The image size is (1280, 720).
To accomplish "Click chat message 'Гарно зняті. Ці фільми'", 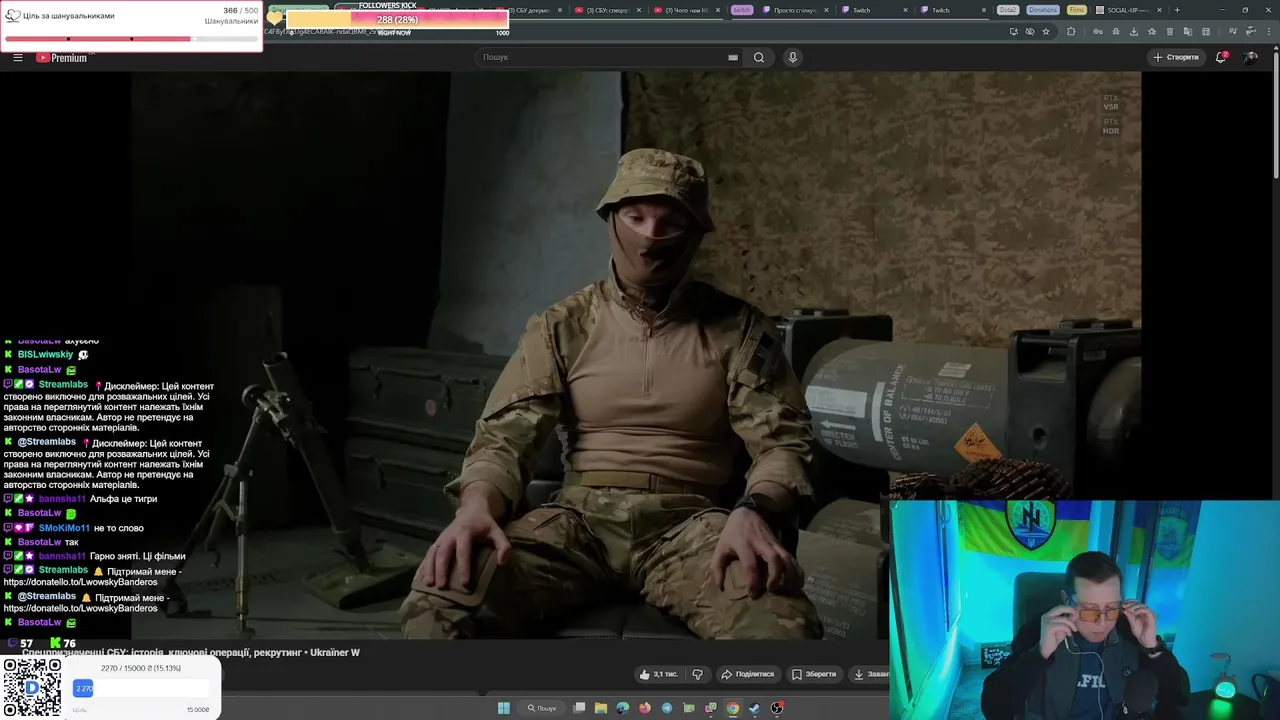I will point(137,556).
